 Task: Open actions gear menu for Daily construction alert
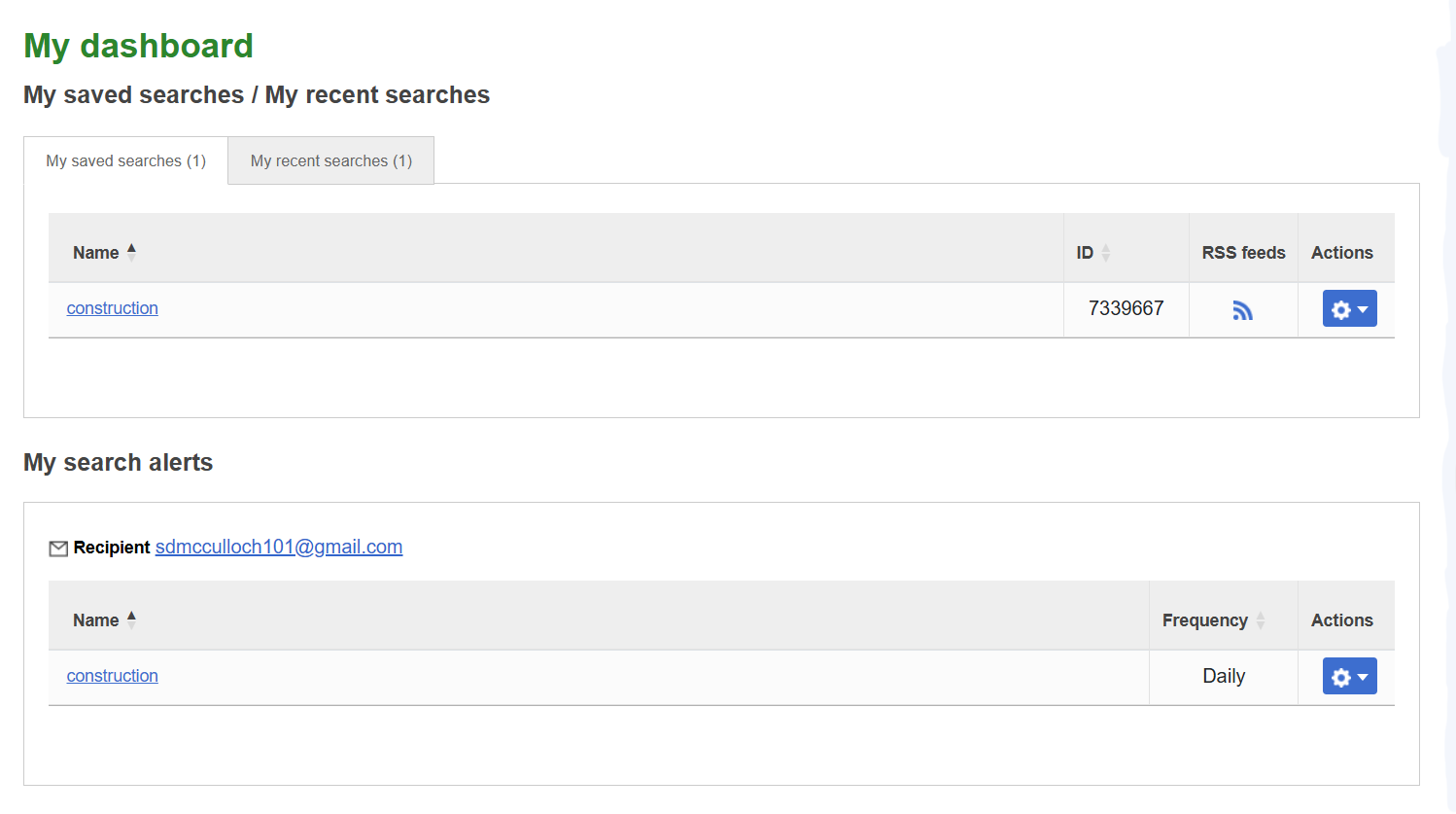coord(1349,676)
